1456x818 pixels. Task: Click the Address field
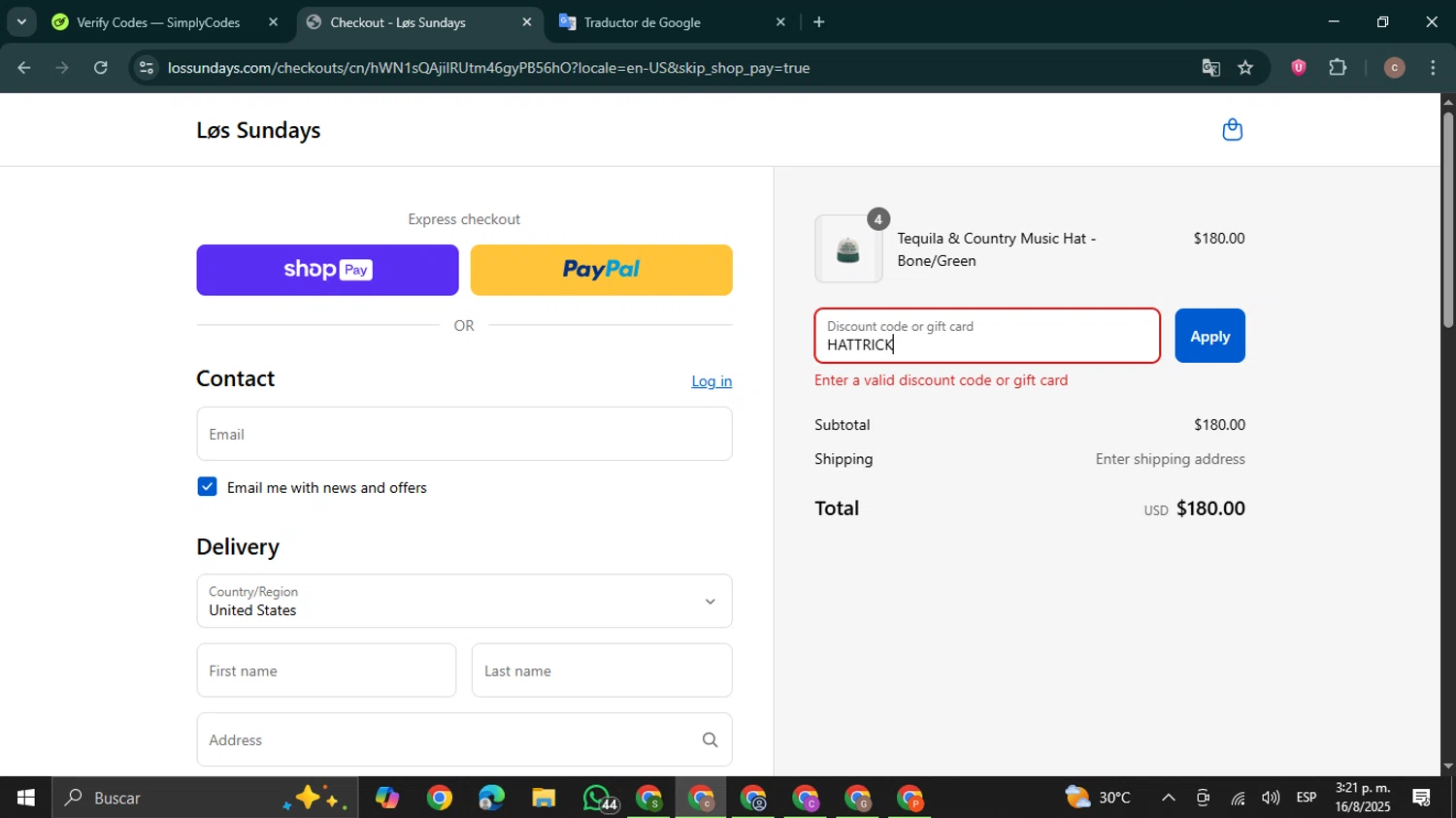coord(464,739)
